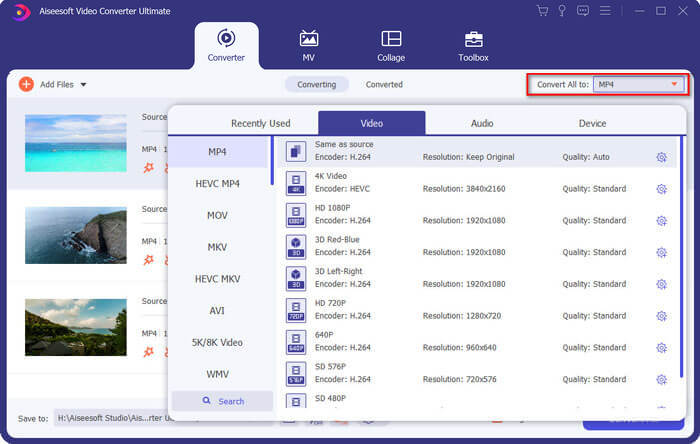Select the Device format tab
The image size is (700, 444).
click(592, 123)
